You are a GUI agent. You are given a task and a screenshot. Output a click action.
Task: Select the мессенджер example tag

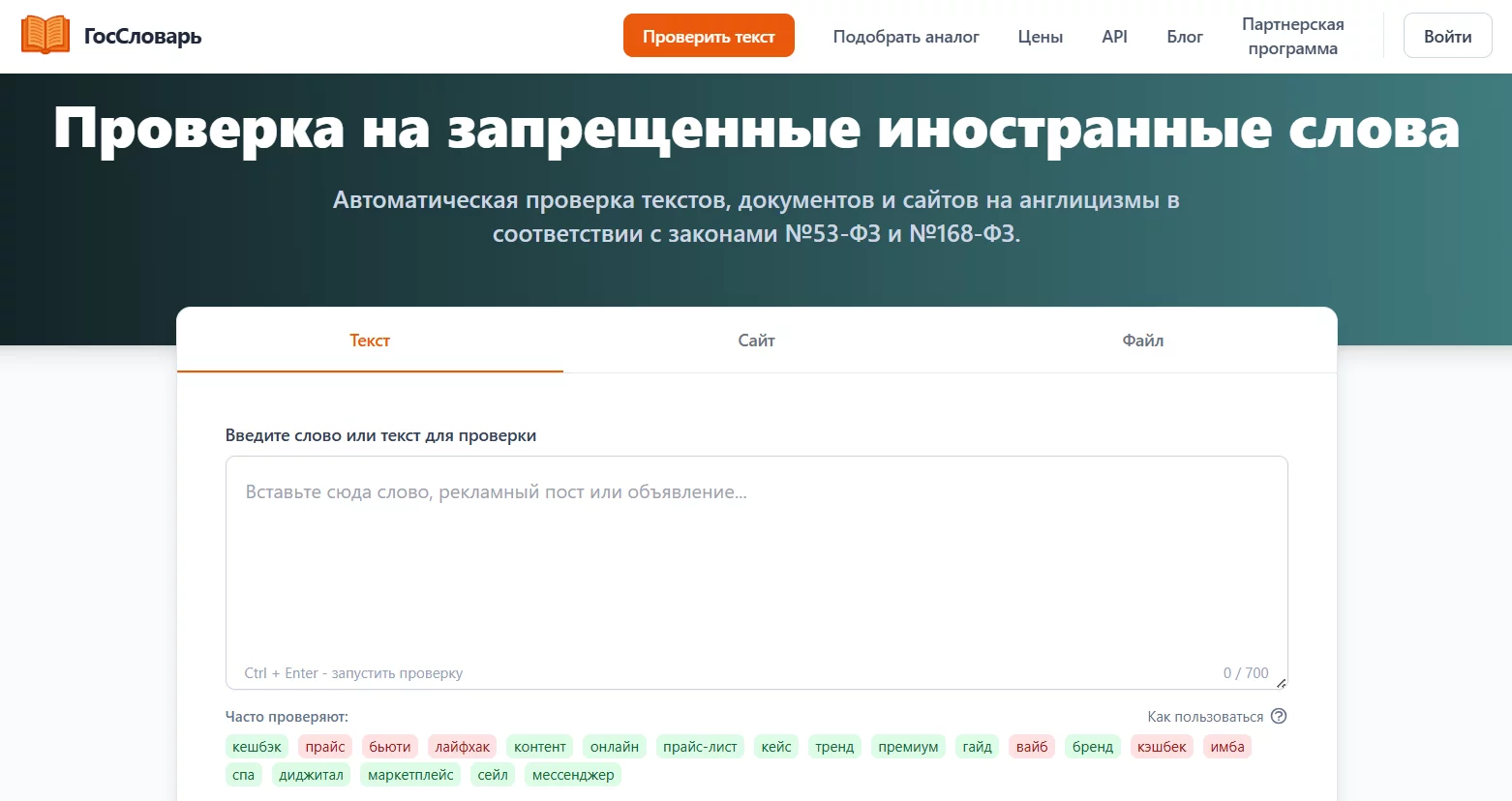pos(573,775)
